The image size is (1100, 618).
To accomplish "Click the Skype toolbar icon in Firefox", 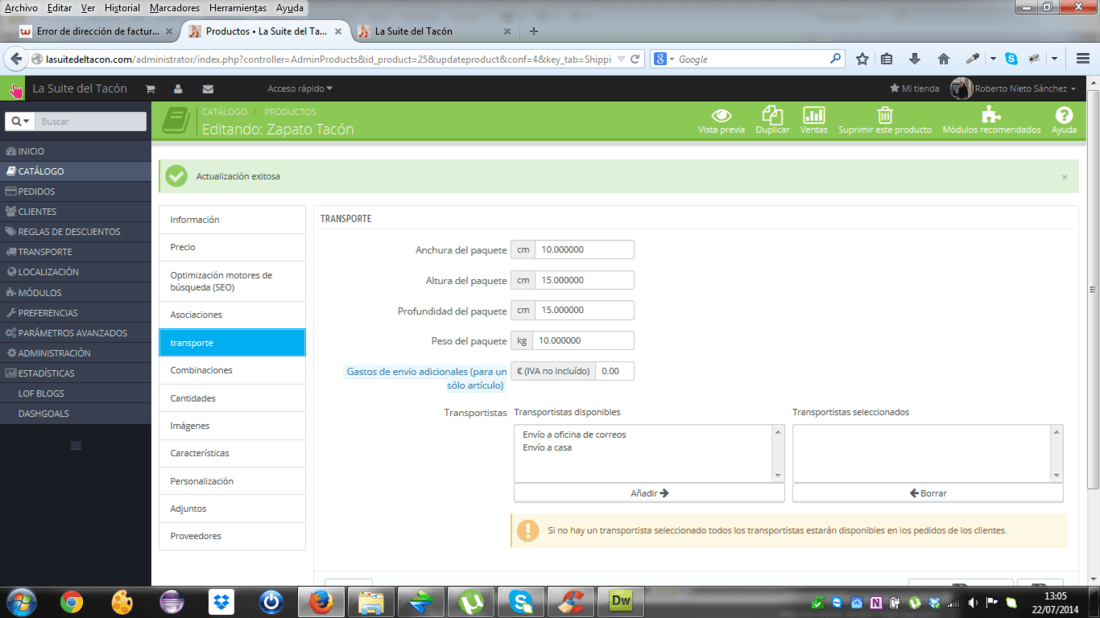I will [1011, 59].
